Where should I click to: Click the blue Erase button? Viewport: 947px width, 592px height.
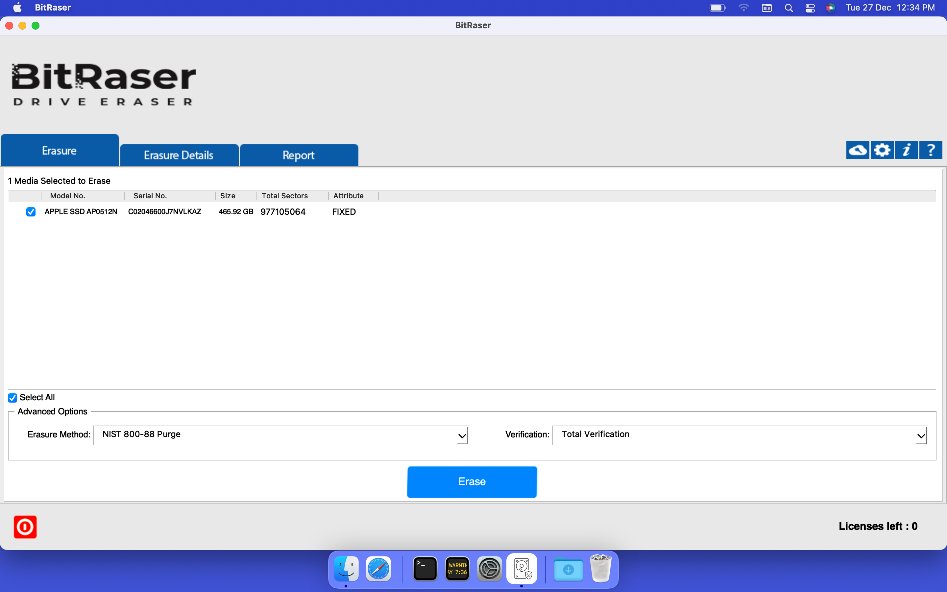pos(472,482)
